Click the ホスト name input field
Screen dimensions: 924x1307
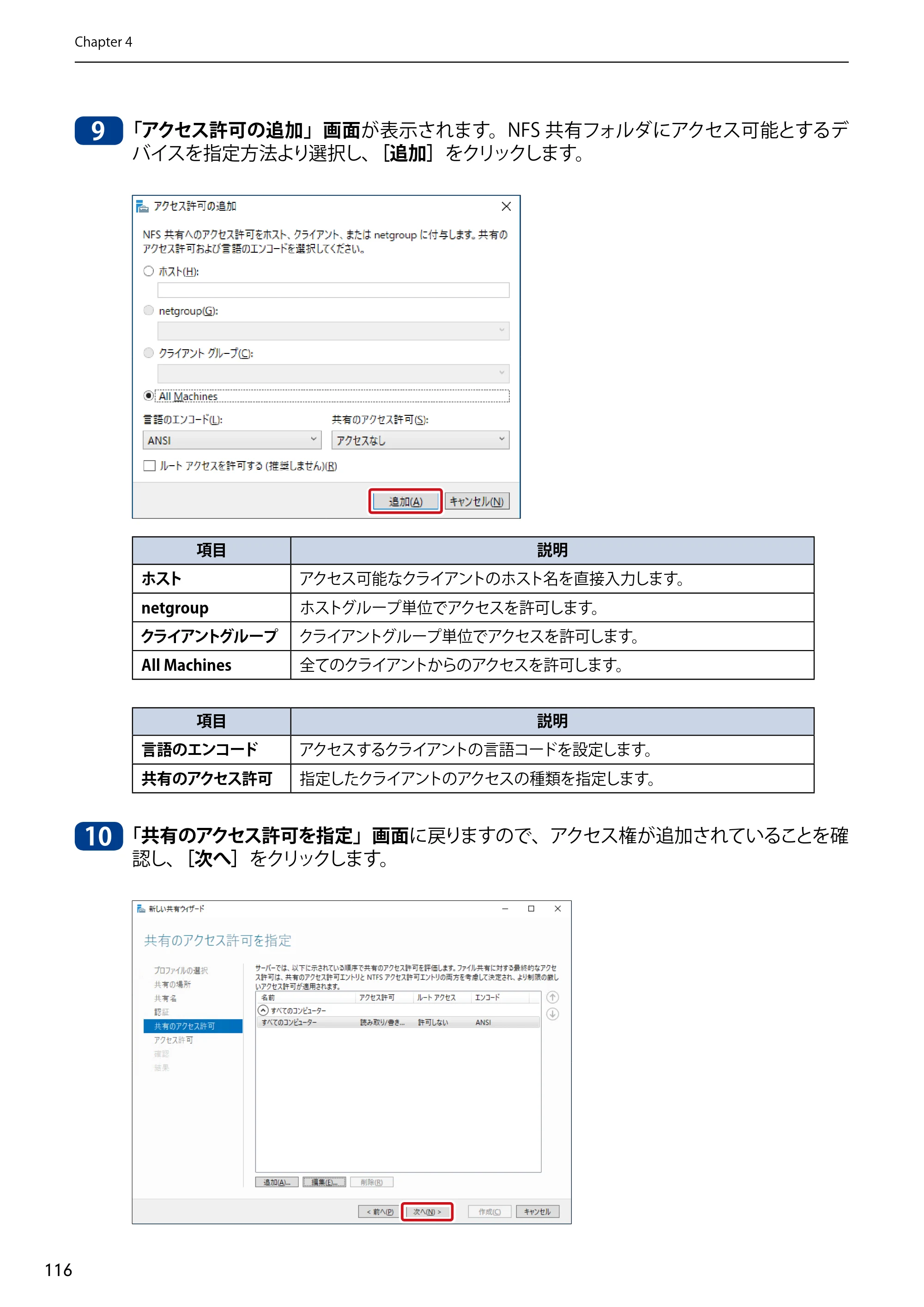click(x=333, y=290)
